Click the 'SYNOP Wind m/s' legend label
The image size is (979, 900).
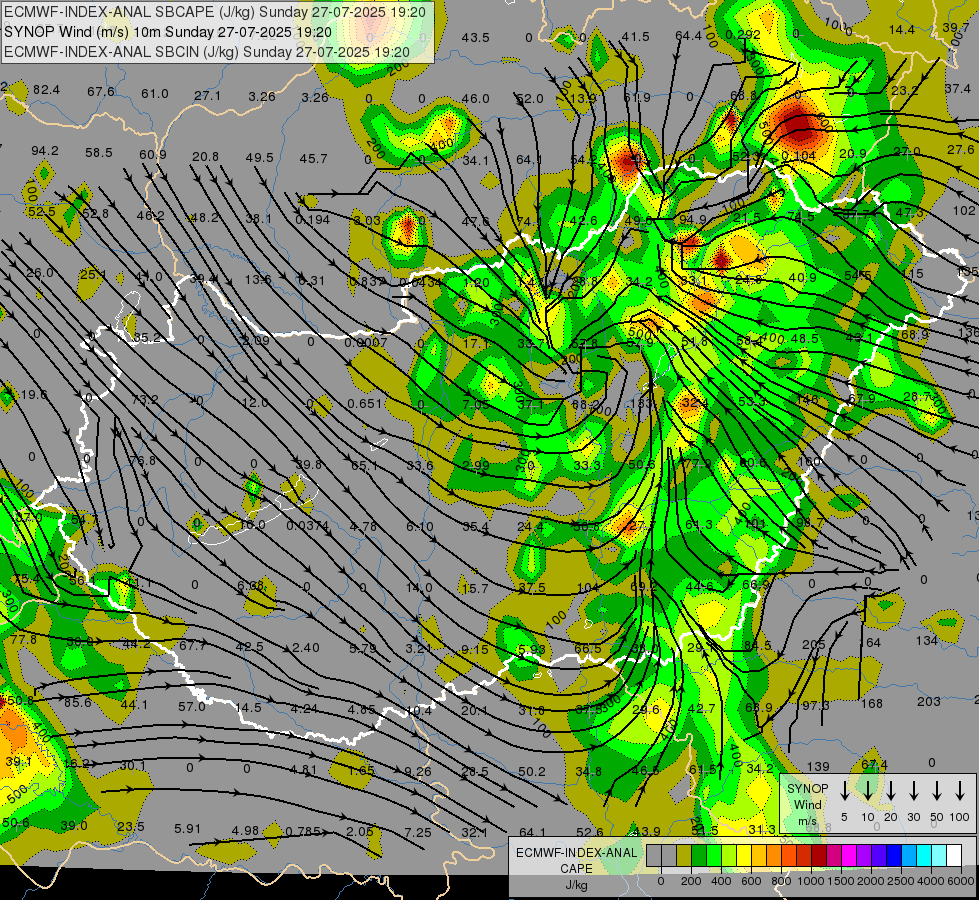(x=807, y=804)
